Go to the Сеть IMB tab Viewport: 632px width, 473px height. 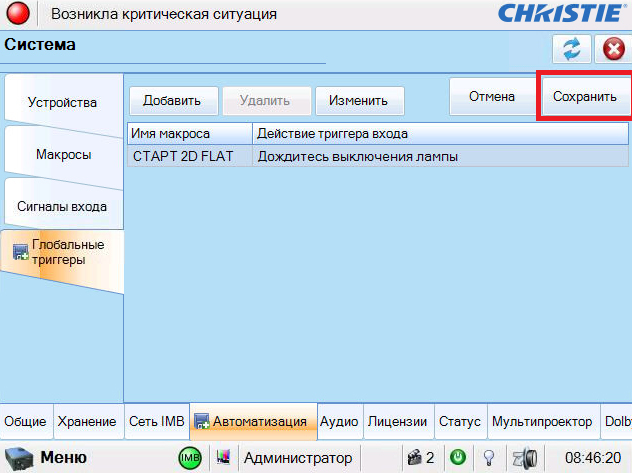(x=157, y=421)
